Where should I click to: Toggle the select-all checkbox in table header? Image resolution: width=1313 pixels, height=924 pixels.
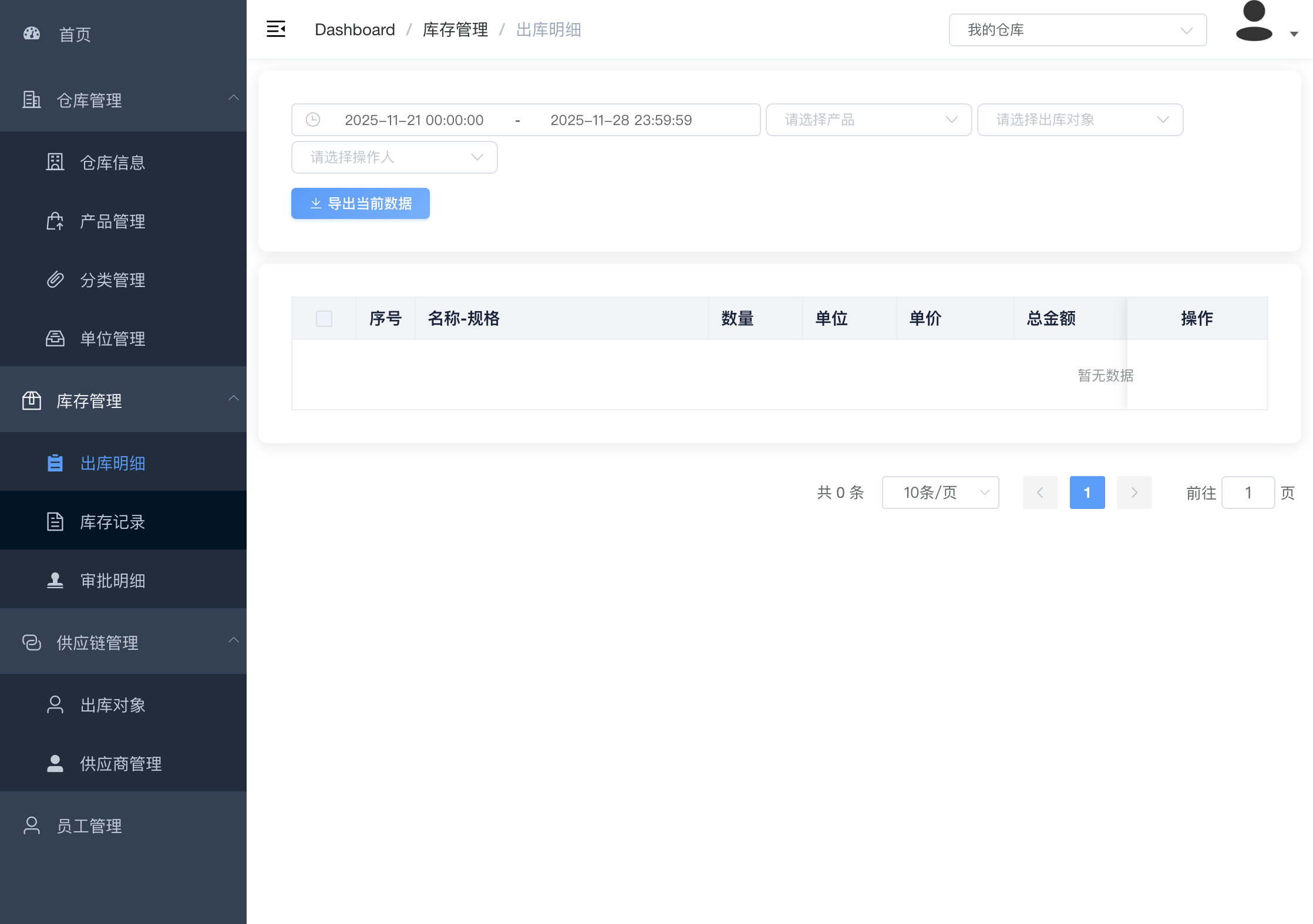pyautogui.click(x=324, y=318)
